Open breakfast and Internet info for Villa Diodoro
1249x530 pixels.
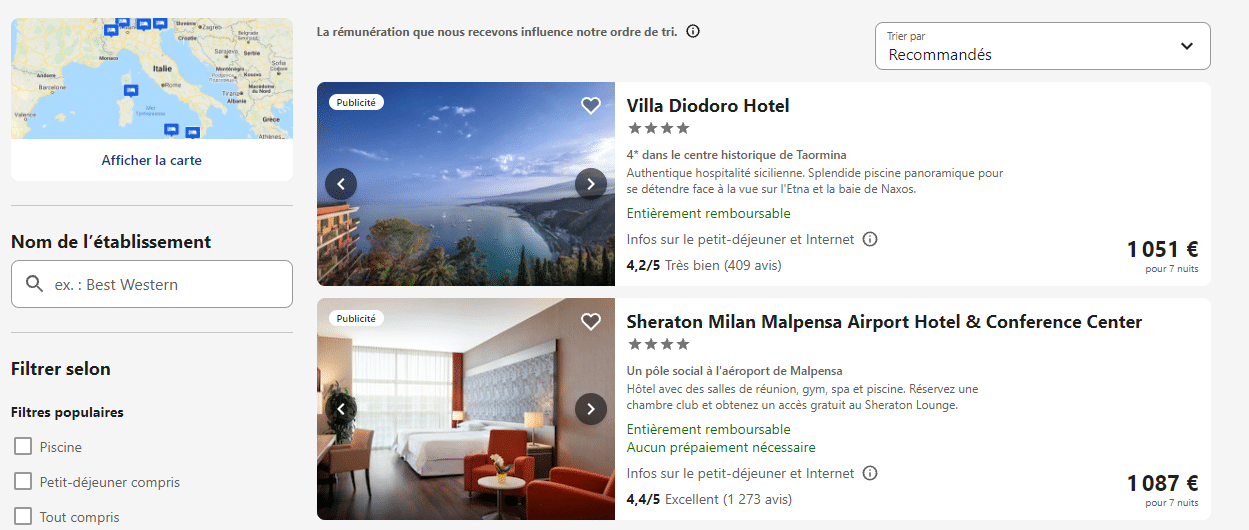click(x=870, y=239)
